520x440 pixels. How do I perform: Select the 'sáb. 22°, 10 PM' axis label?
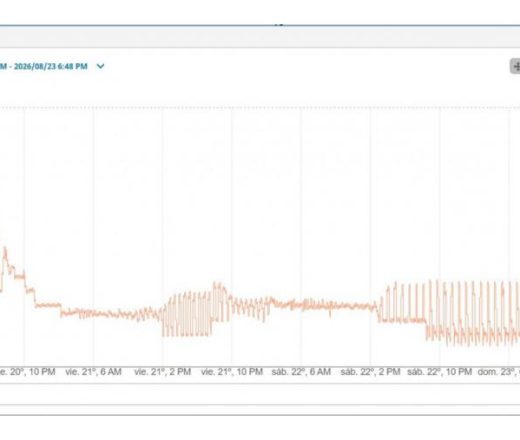click(x=440, y=372)
